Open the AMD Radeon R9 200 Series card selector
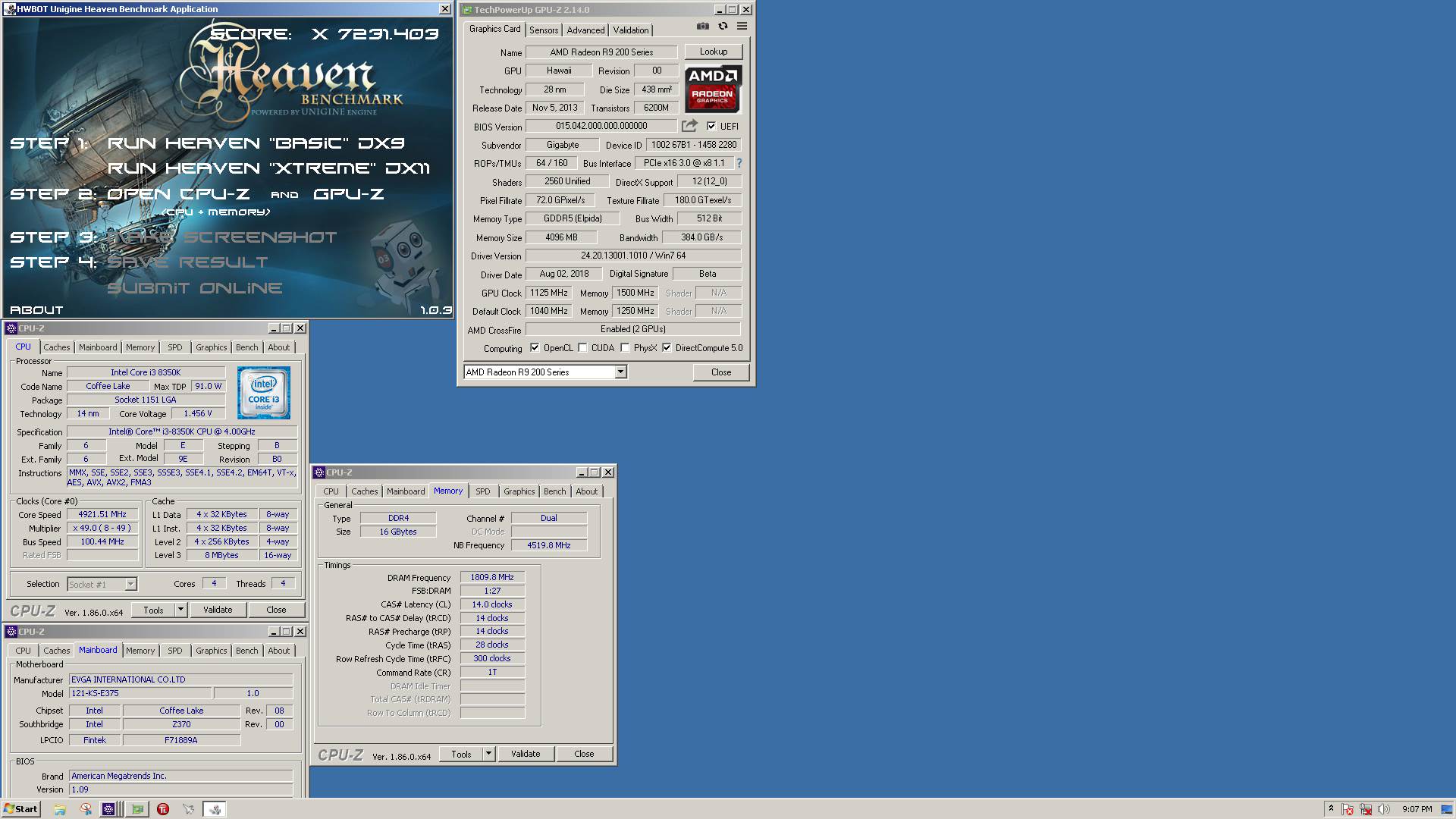Image resolution: width=1456 pixels, height=819 pixels. [x=545, y=372]
